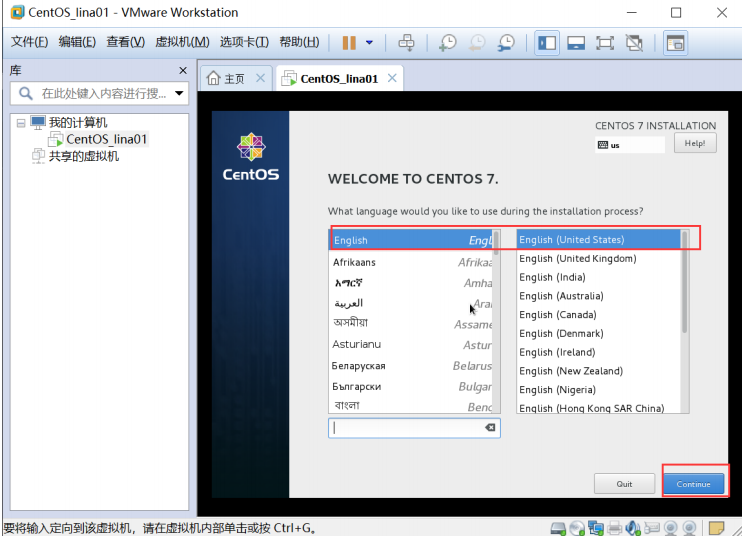Viewport: 742px width, 536px height.
Task: Select Български in the language list
Action: [x=411, y=386]
